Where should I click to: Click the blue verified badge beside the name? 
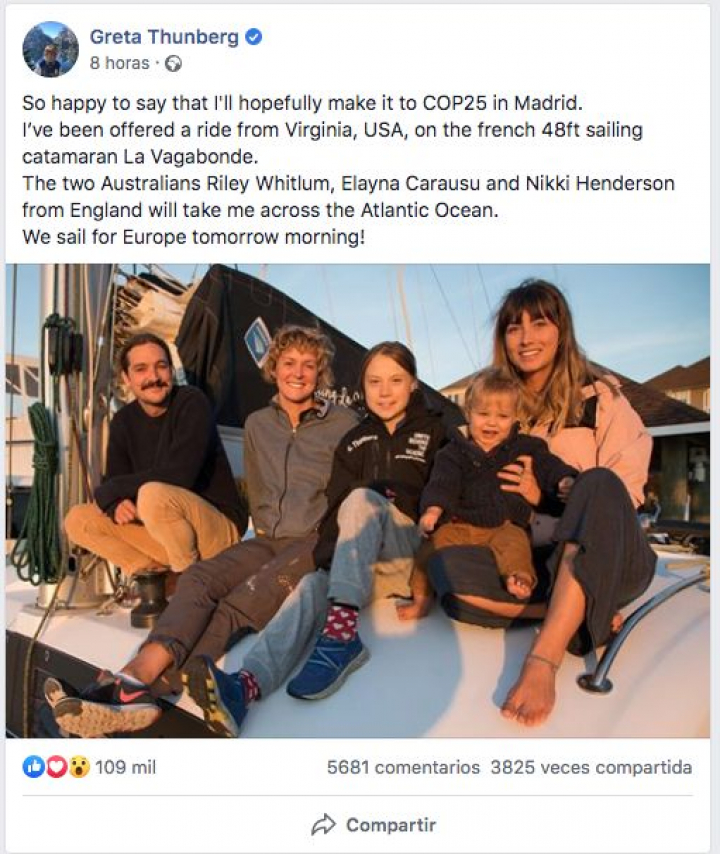pyautogui.click(x=254, y=38)
